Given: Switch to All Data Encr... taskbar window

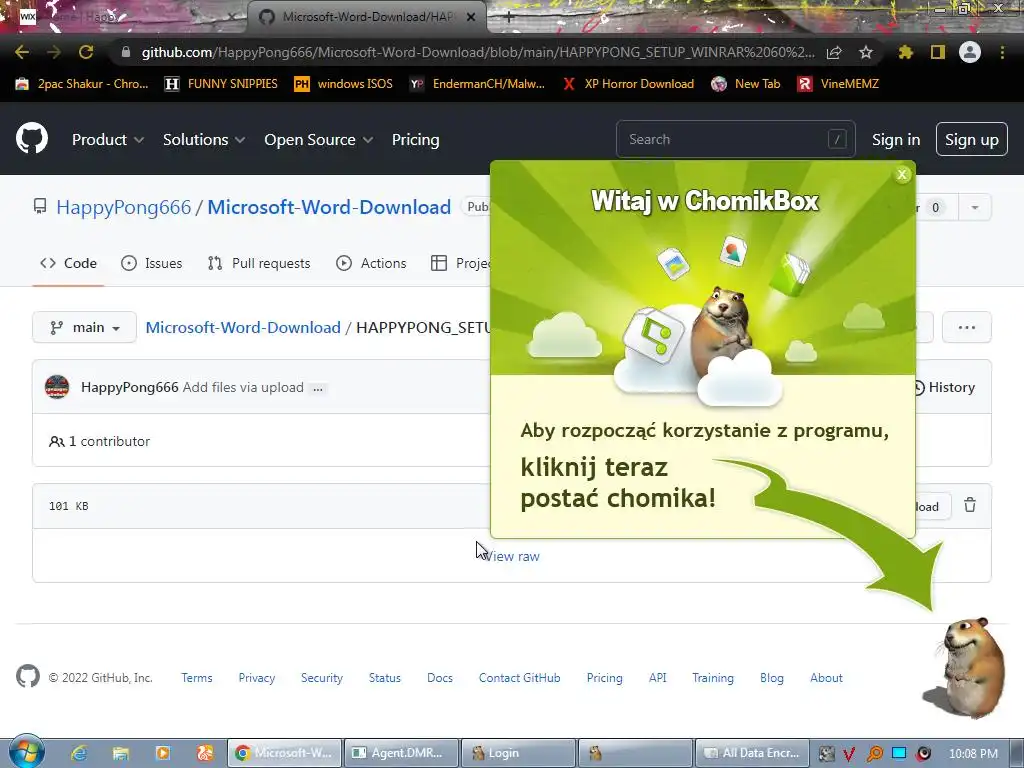Looking at the screenshot, I should pos(752,753).
